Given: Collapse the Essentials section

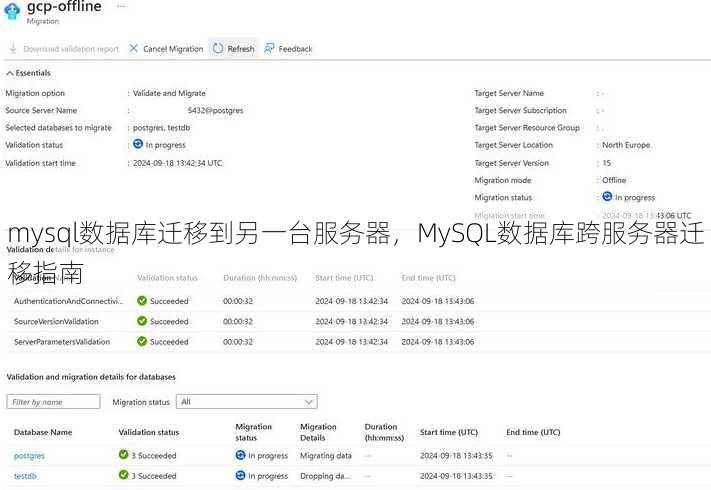Looking at the screenshot, I should (28, 73).
